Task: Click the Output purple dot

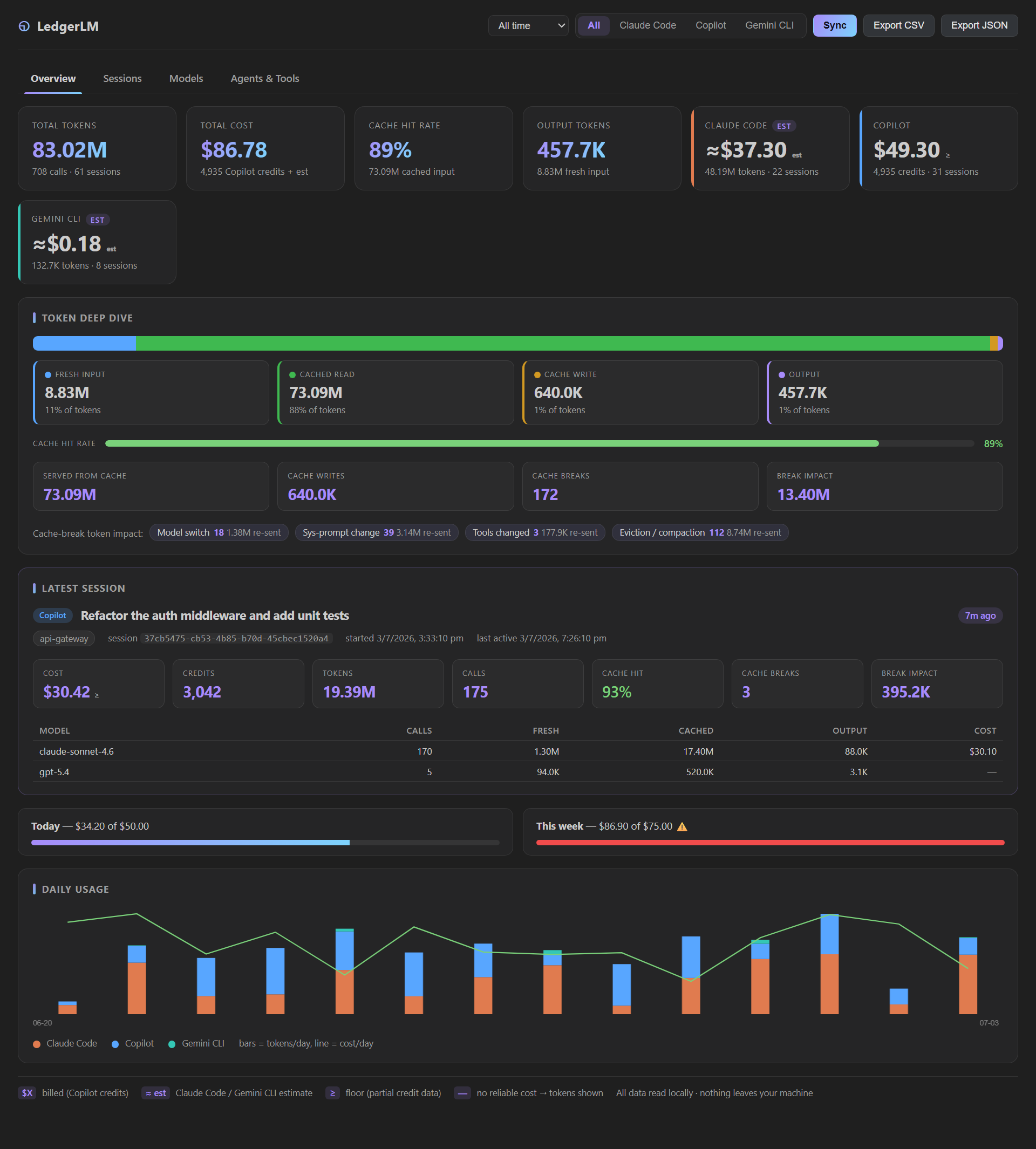Action: point(781,375)
